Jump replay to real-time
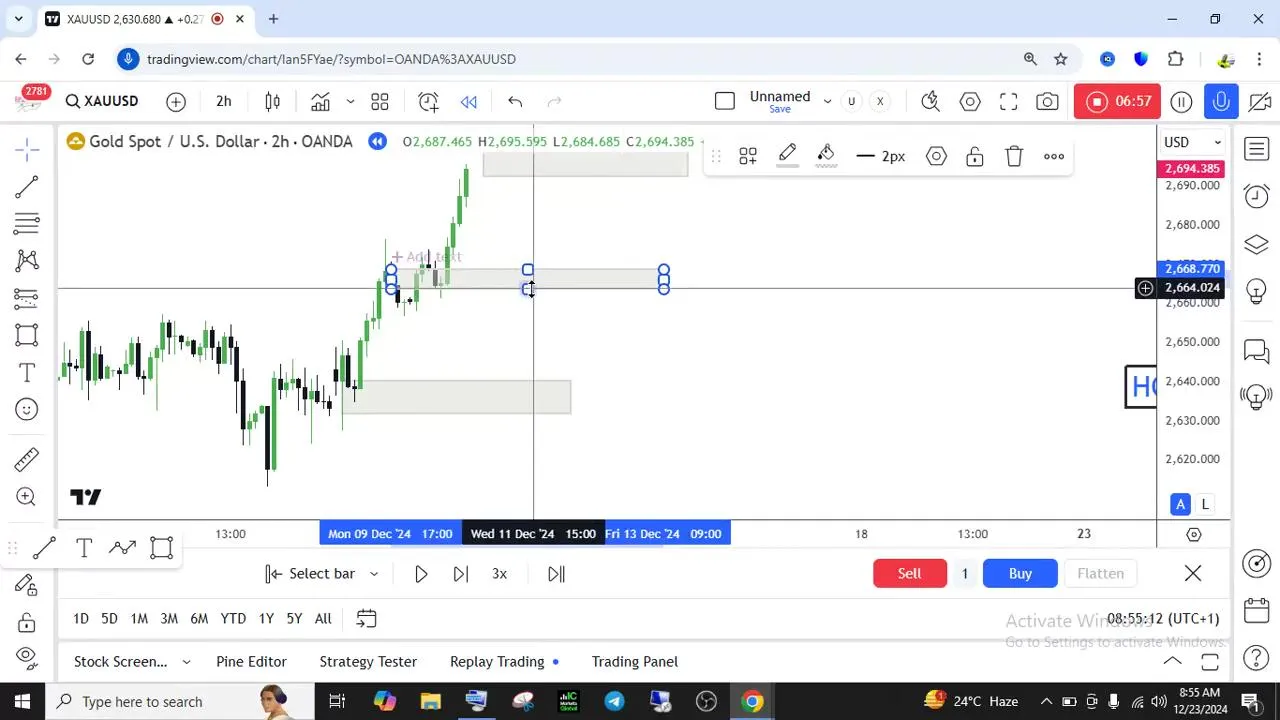Screen dimensions: 1280x720 [x=556, y=574]
